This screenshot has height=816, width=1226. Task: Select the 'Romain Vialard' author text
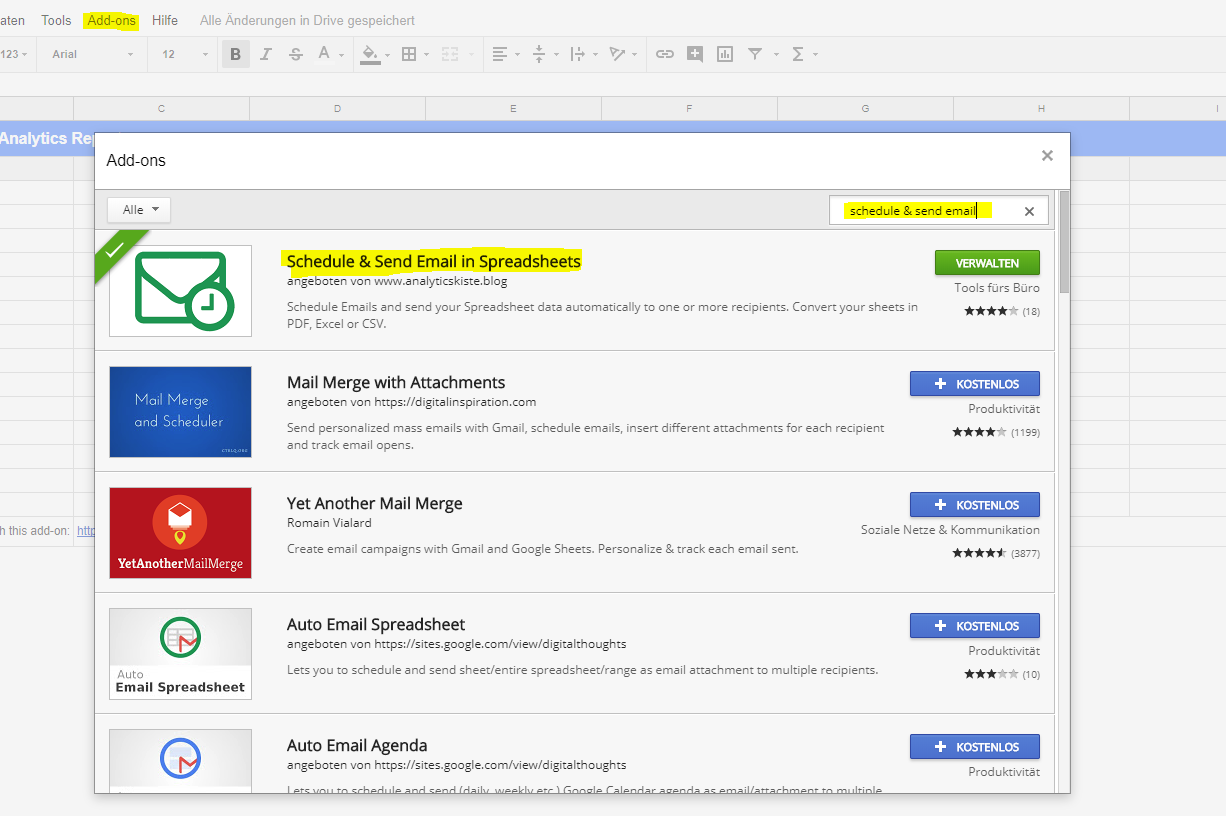tap(329, 523)
